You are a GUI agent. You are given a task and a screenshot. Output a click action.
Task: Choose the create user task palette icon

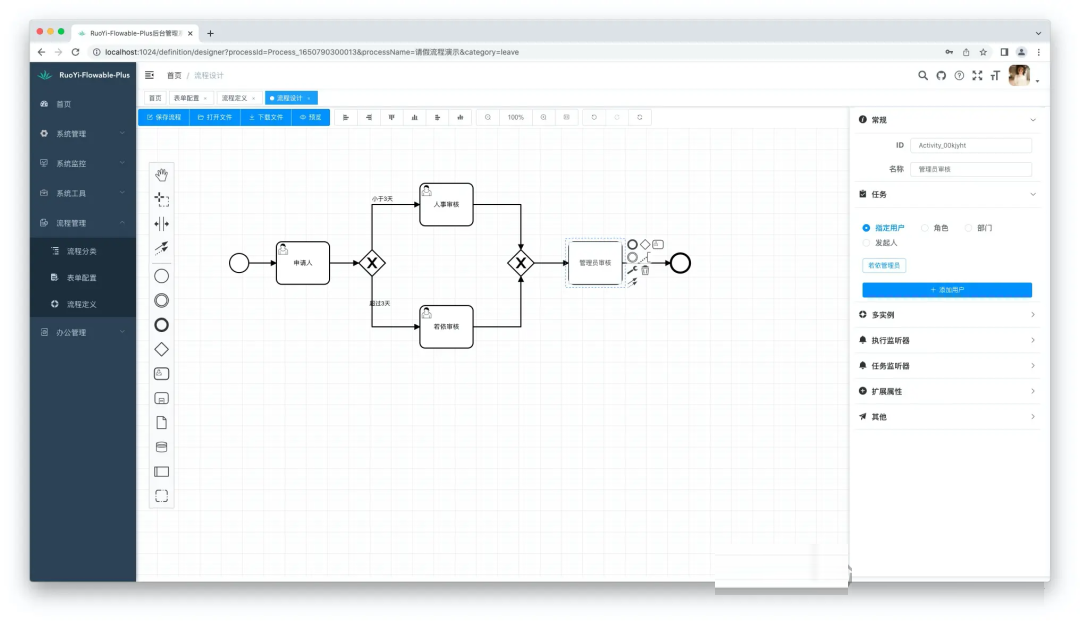tap(161, 373)
